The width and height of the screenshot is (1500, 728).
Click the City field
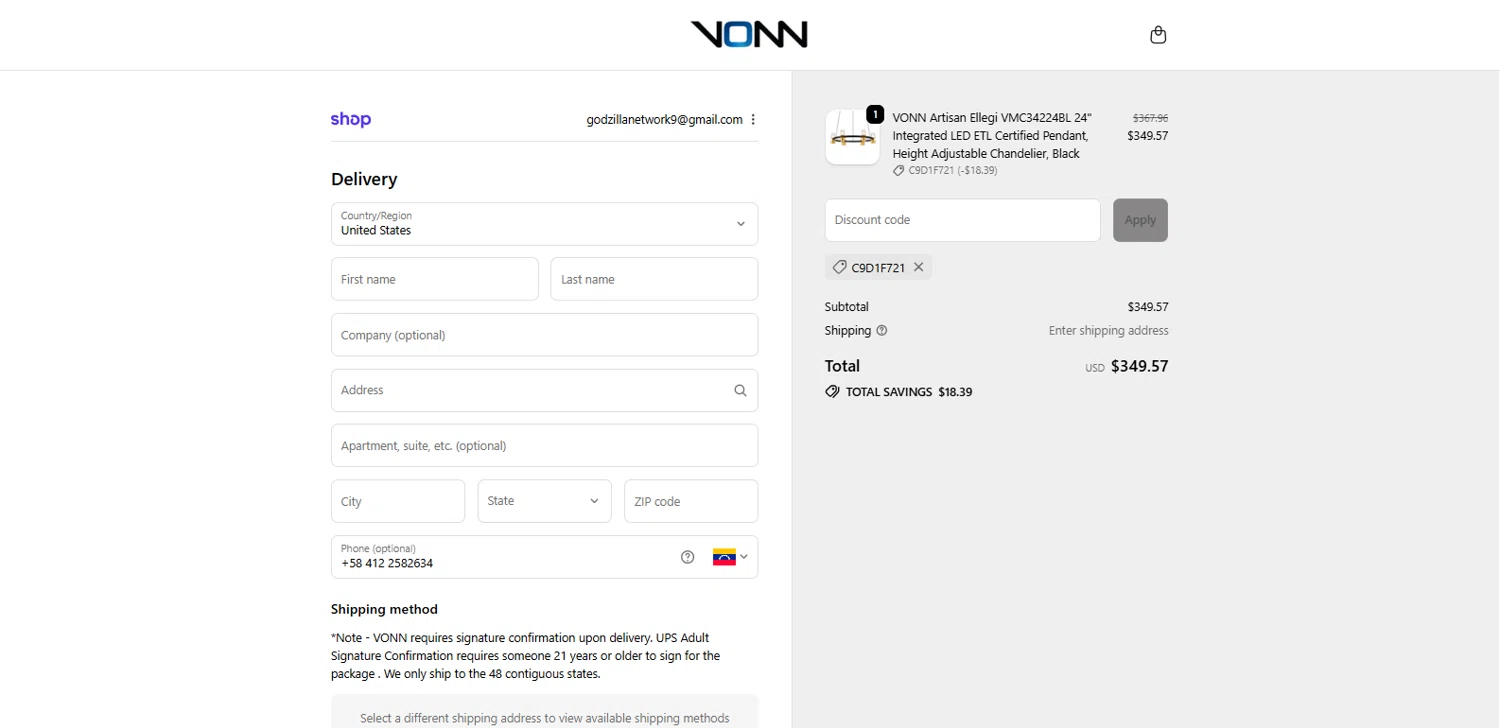[398, 501]
